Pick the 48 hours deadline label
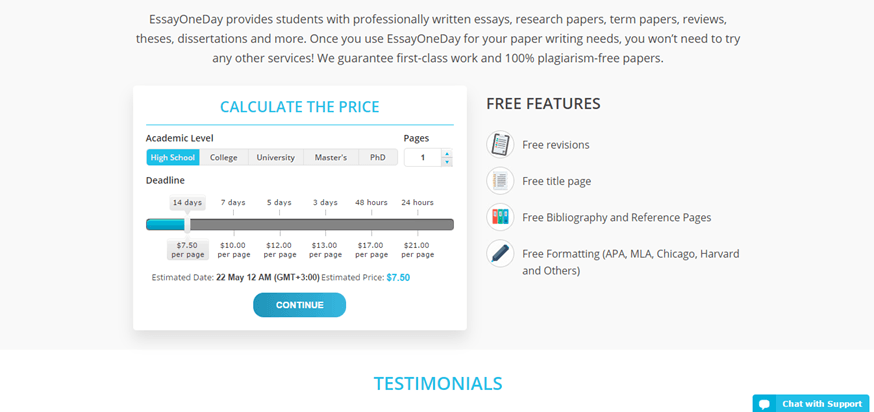The width and height of the screenshot is (874, 412). click(x=371, y=202)
